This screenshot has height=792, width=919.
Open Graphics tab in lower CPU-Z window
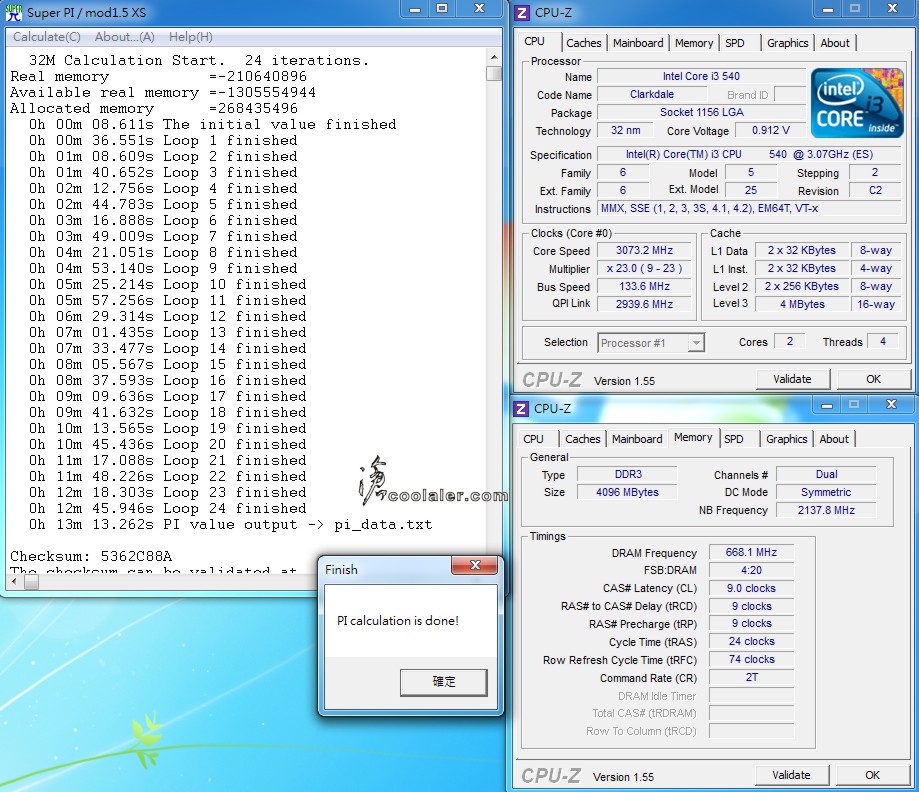(787, 439)
